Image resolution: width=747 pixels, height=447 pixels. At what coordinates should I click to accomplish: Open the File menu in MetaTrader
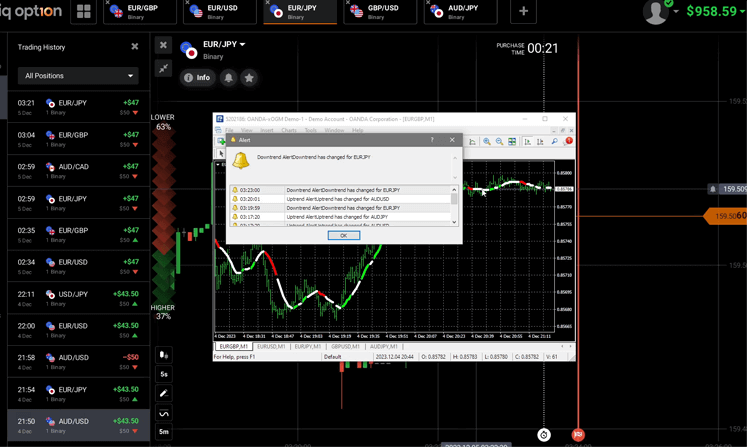click(229, 130)
